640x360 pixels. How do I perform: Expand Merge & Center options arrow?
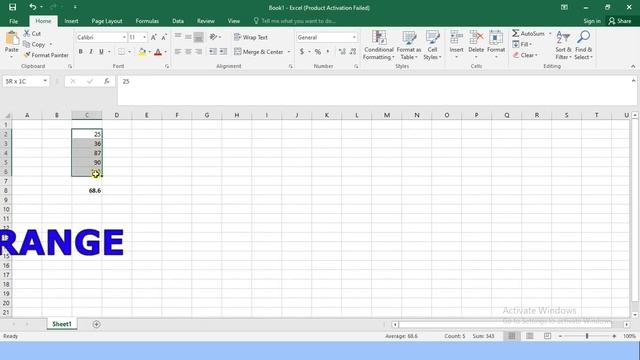(289, 52)
